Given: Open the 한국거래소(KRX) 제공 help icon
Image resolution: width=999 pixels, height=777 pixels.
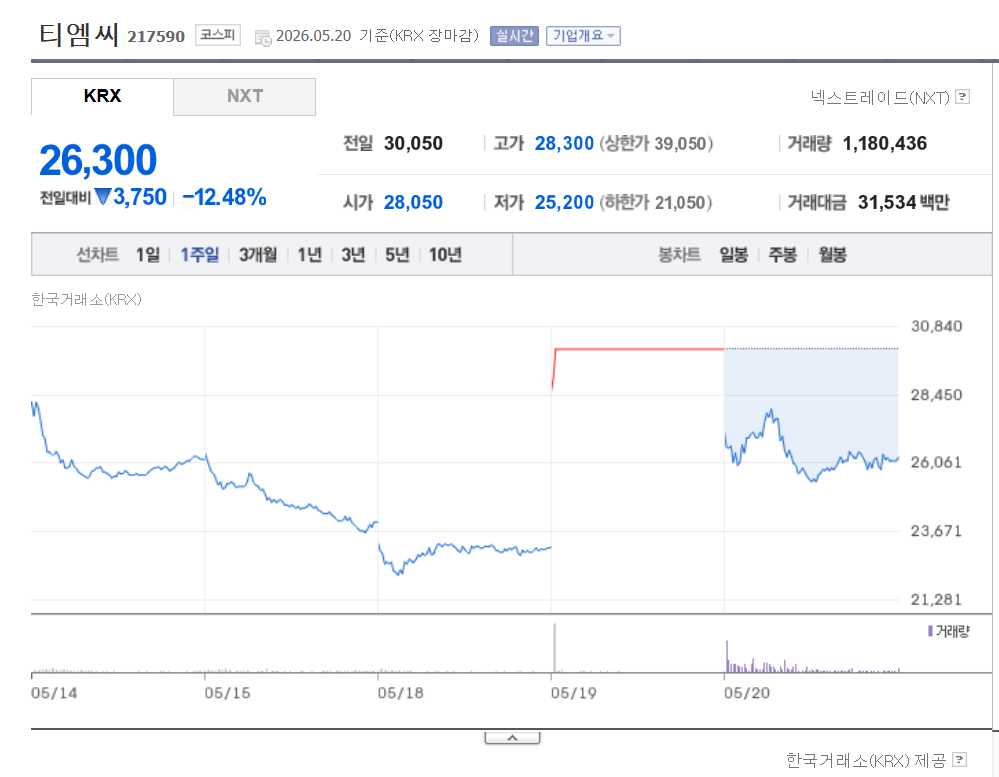Looking at the screenshot, I should pyautogui.click(x=959, y=760).
